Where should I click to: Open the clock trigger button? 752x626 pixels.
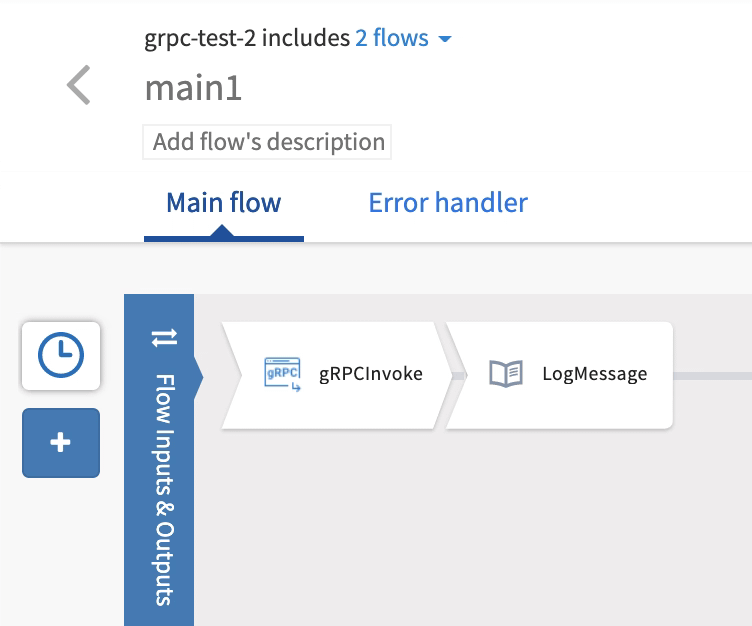pyautogui.click(x=61, y=355)
